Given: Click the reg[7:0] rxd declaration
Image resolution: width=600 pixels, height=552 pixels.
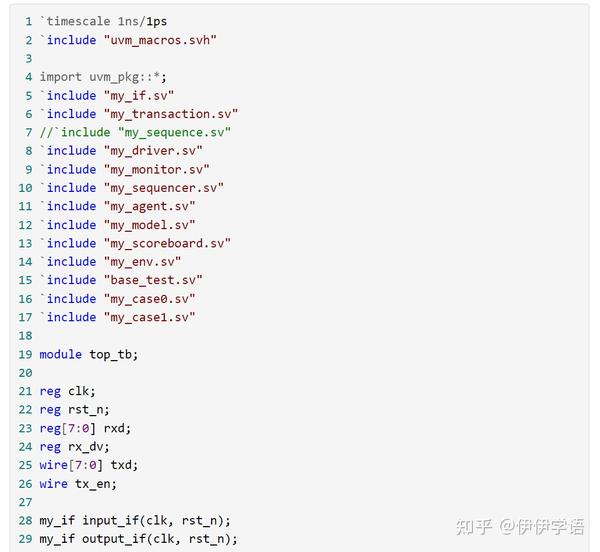Looking at the screenshot, I should point(85,428).
